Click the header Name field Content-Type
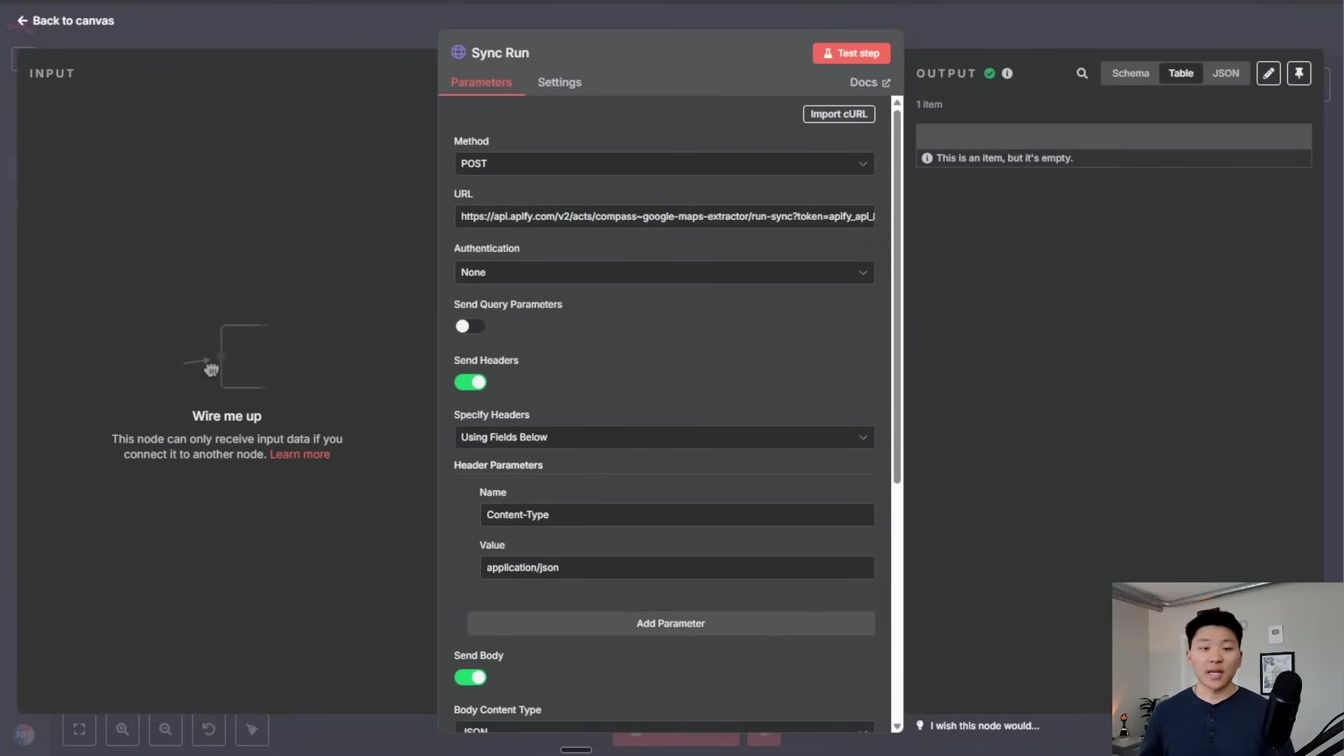The image size is (1344, 756). [677, 514]
